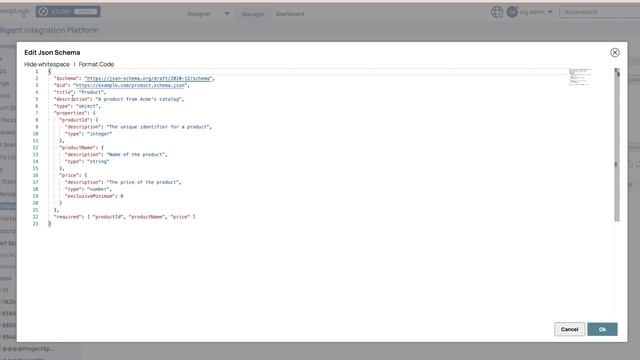
Task: Click 'The price of the product' line
Action: click(x=123, y=182)
